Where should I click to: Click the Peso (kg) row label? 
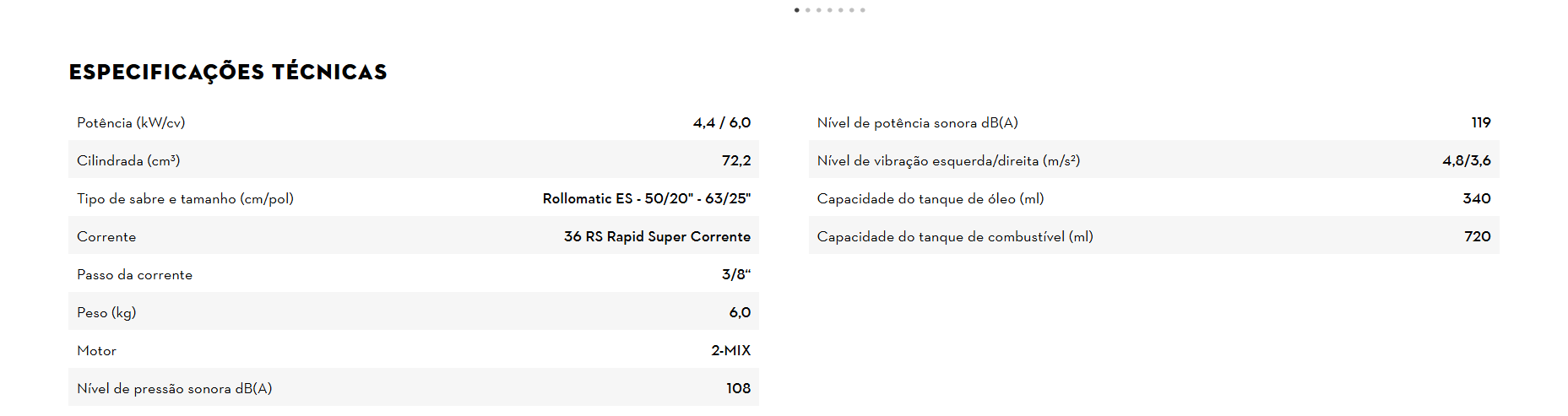click(106, 313)
